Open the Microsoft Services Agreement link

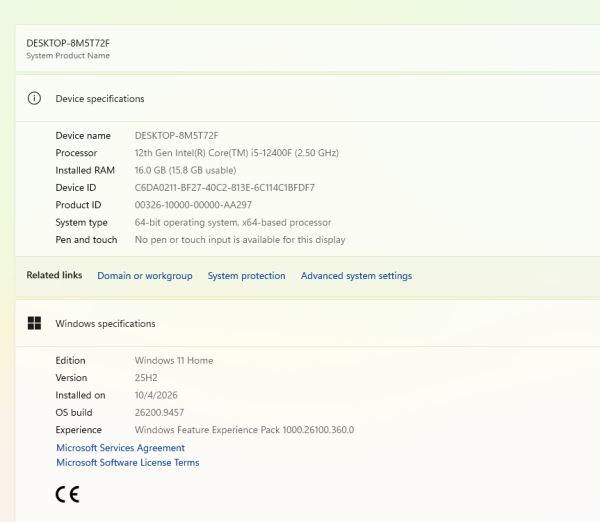(x=121, y=448)
